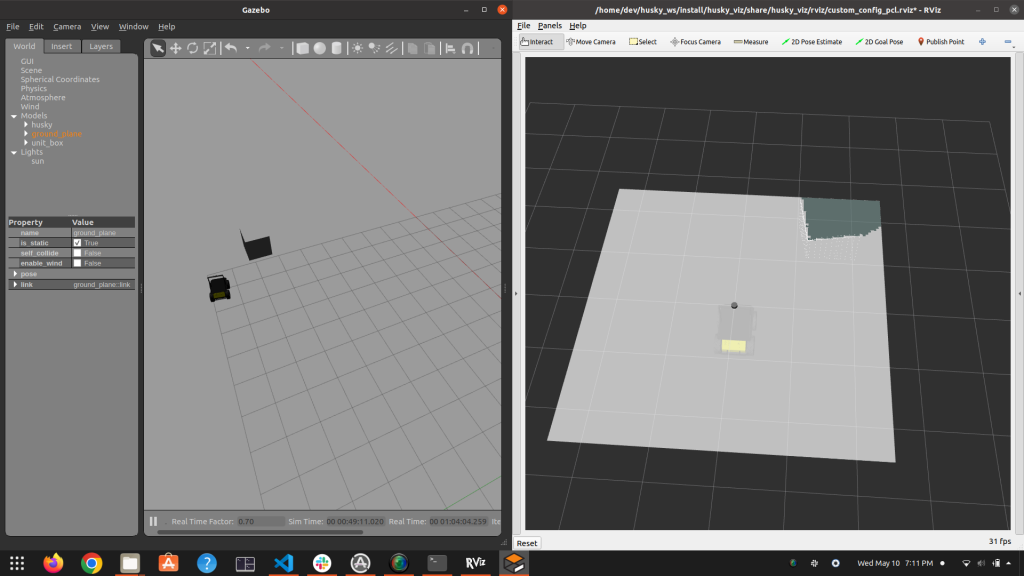Toggle the enable_wind checkbox
The height and width of the screenshot is (576, 1024).
click(x=78, y=263)
